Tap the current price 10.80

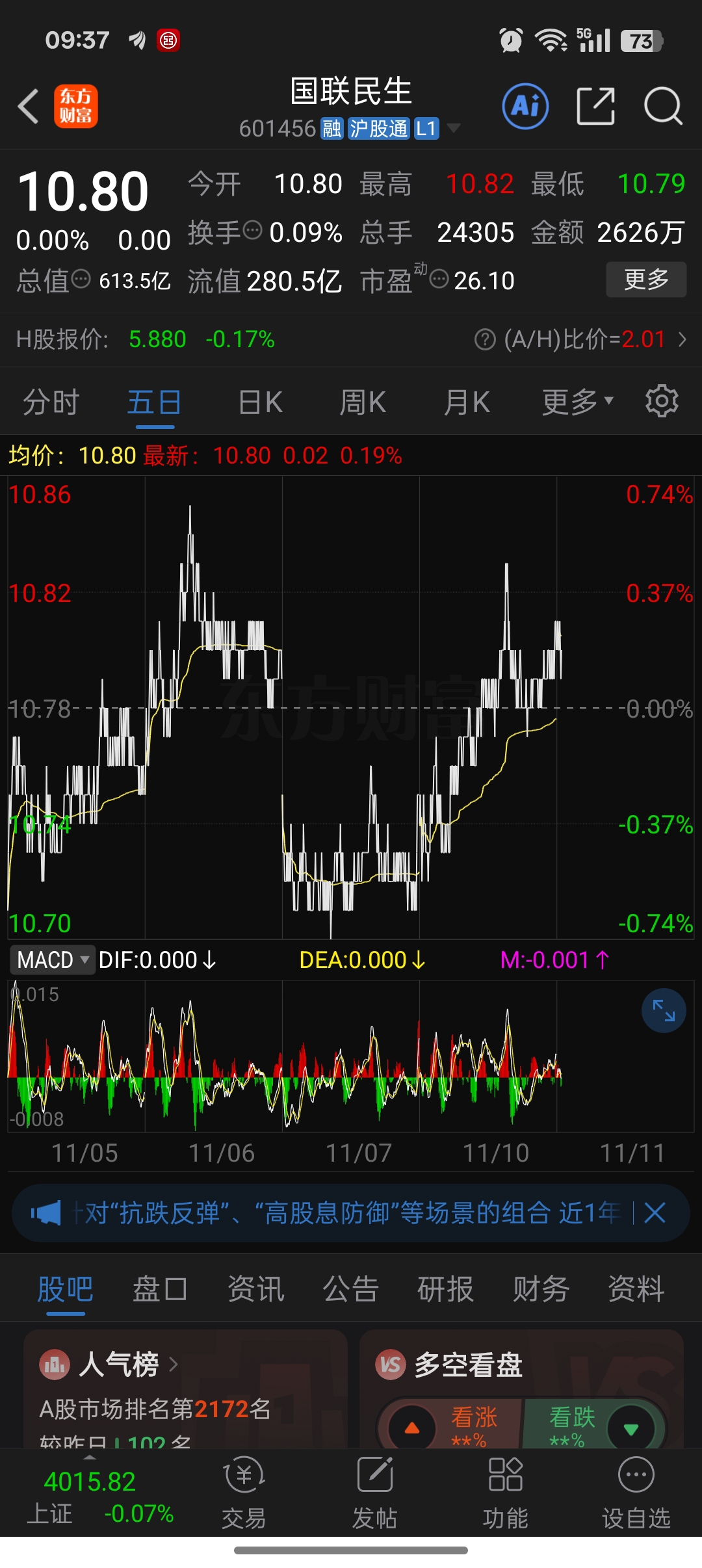(83, 191)
